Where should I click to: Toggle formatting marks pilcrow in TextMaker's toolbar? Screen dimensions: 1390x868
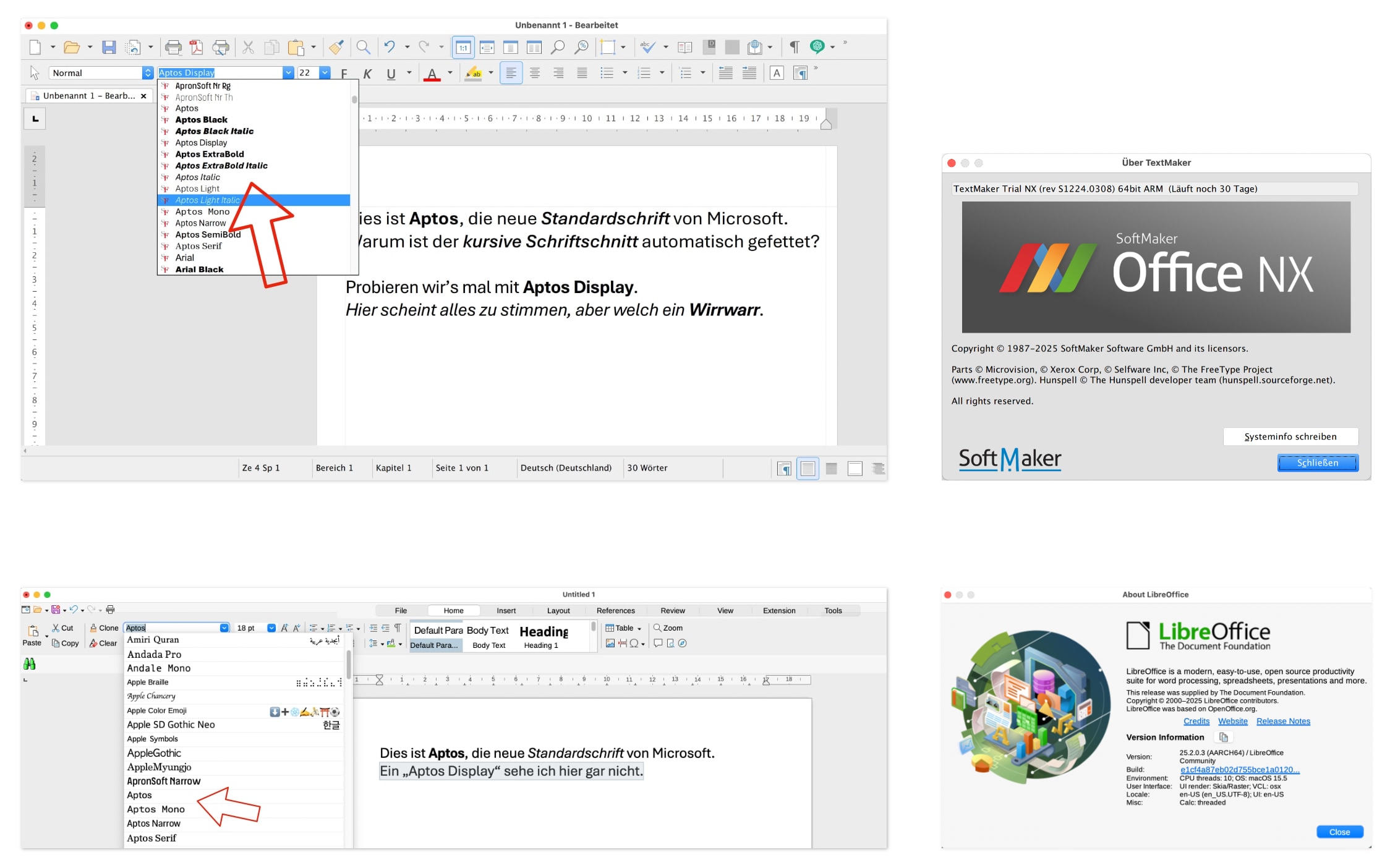(794, 47)
